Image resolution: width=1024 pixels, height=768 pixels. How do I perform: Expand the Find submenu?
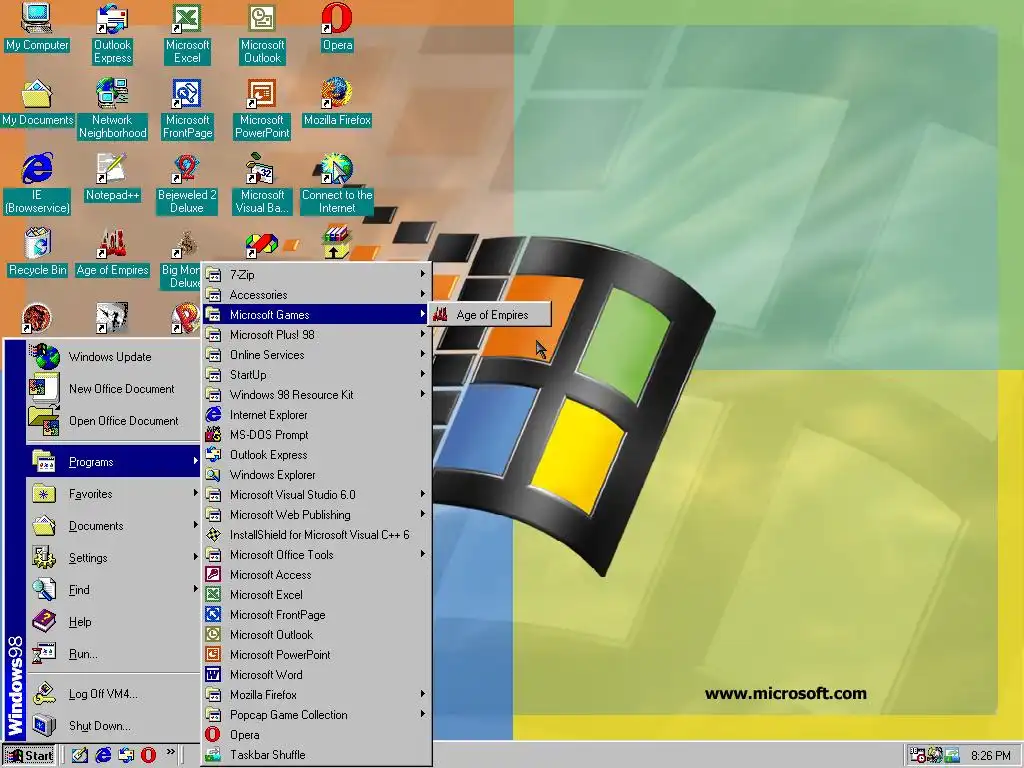click(x=114, y=590)
